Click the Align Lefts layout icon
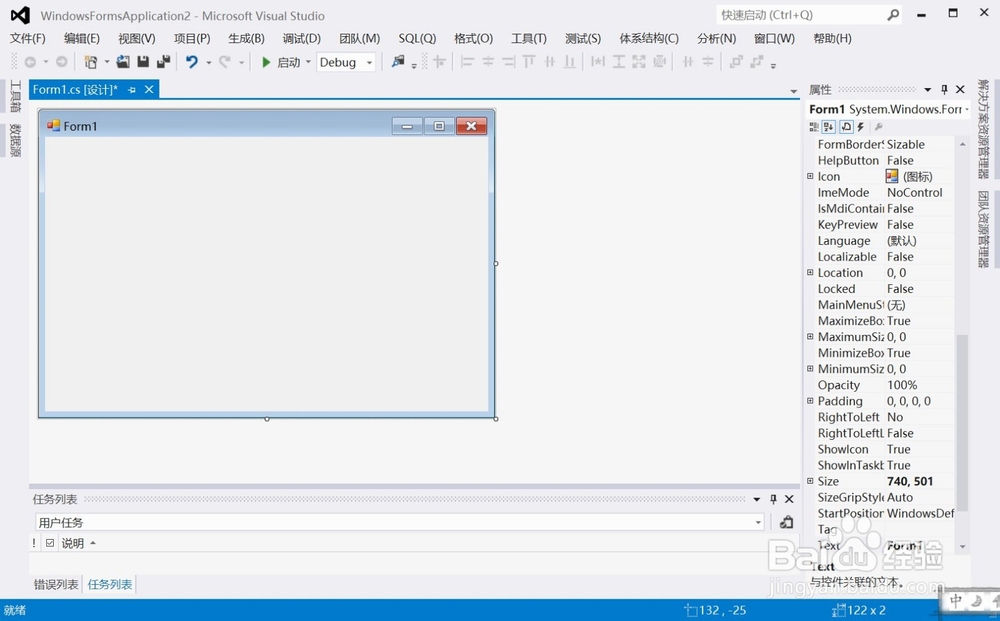This screenshot has width=1000, height=621. click(x=467, y=62)
